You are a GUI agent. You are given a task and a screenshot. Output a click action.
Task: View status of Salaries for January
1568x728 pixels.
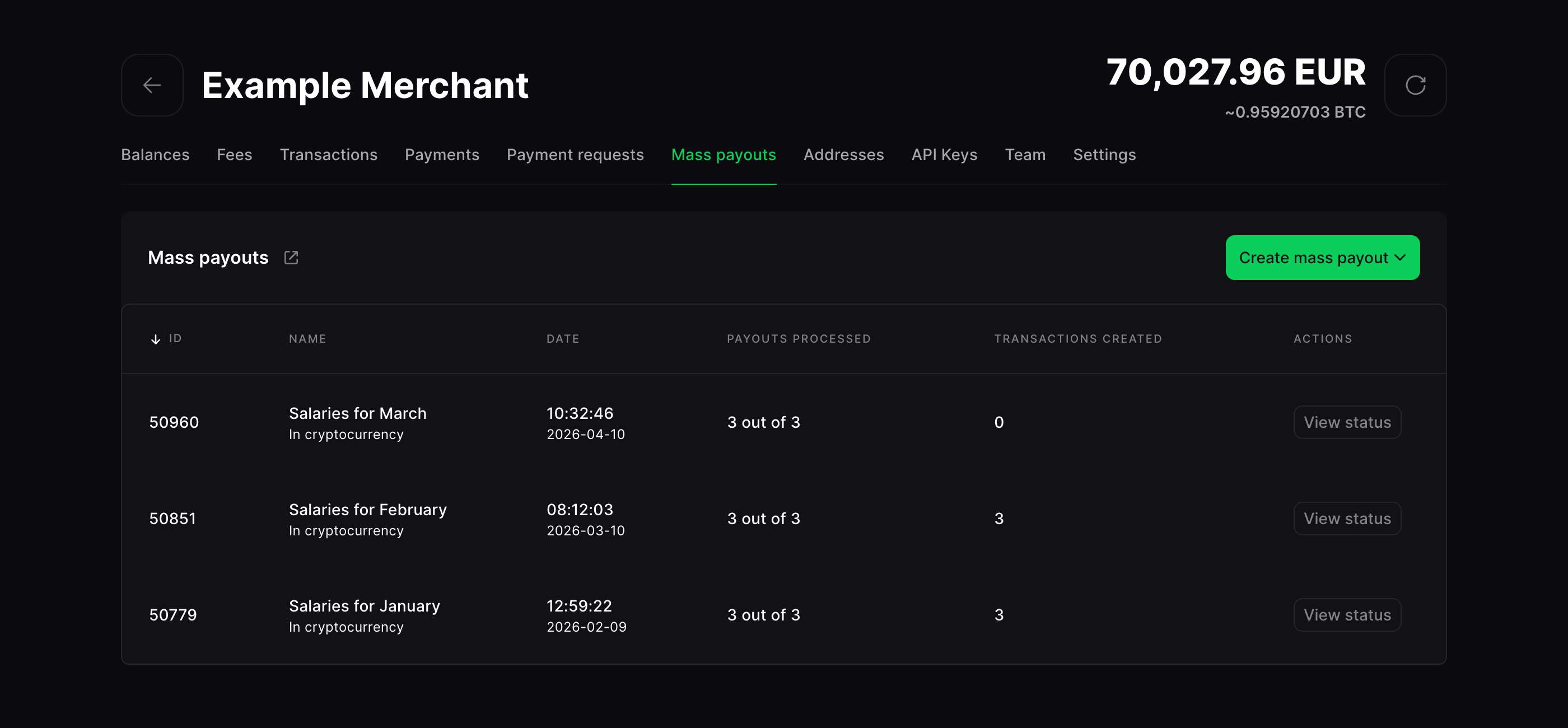coord(1347,615)
